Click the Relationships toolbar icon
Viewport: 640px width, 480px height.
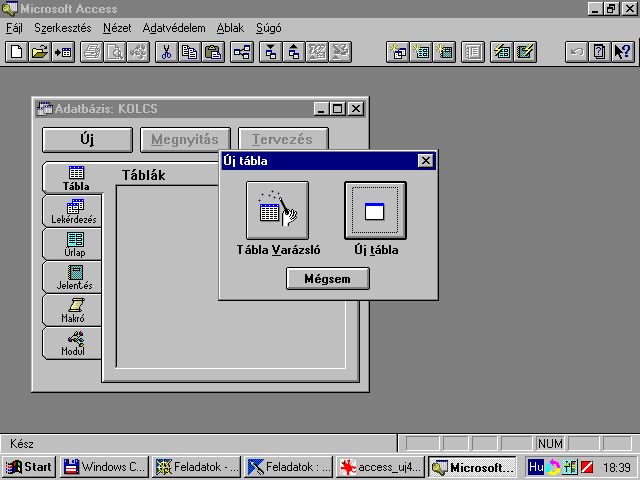[242, 51]
